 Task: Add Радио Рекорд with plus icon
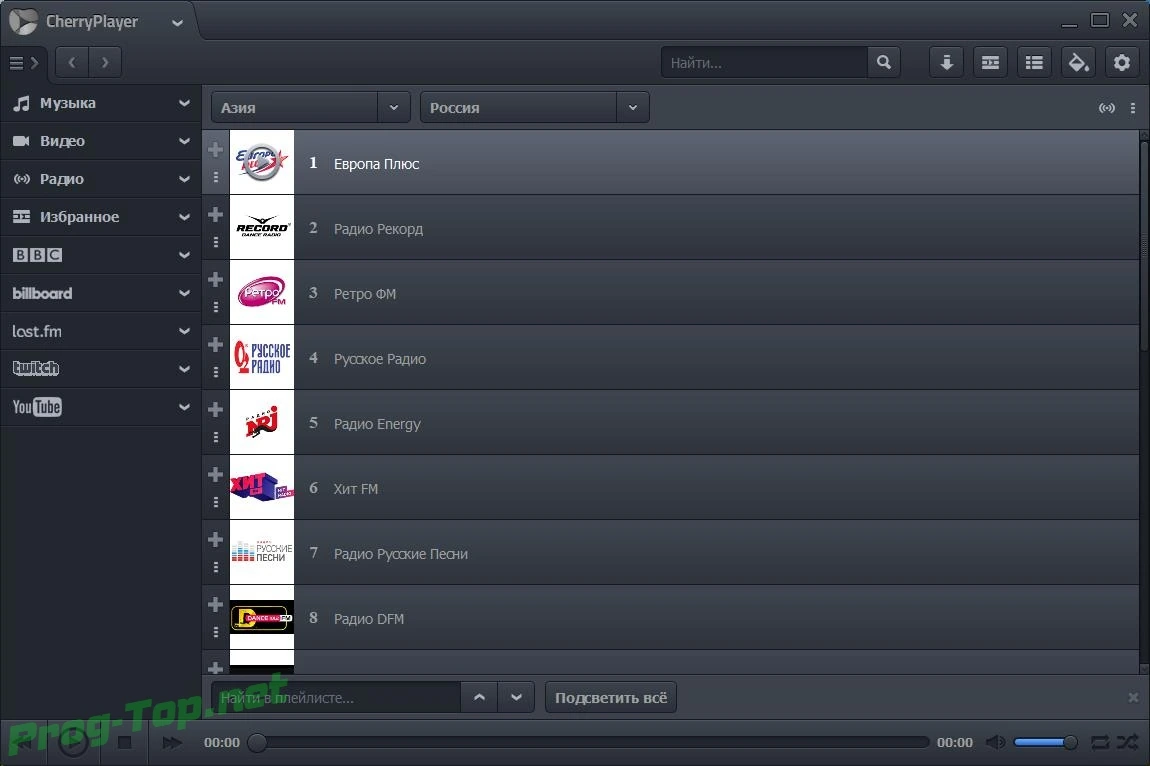click(215, 214)
